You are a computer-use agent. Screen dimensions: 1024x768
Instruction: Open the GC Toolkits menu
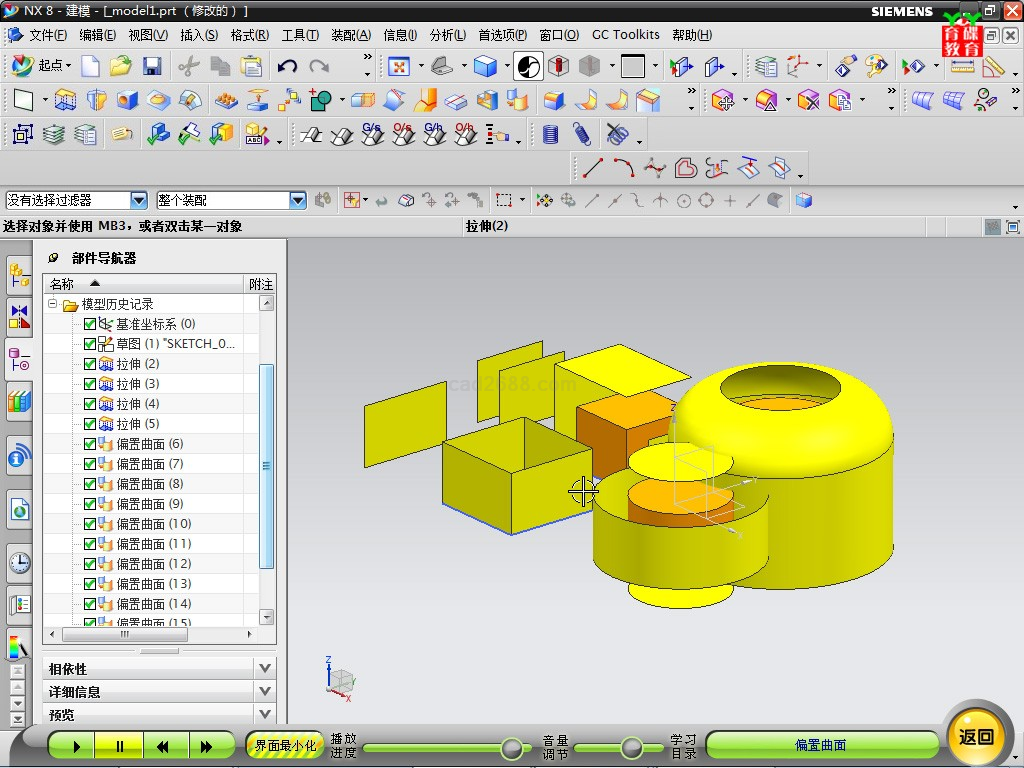point(625,35)
